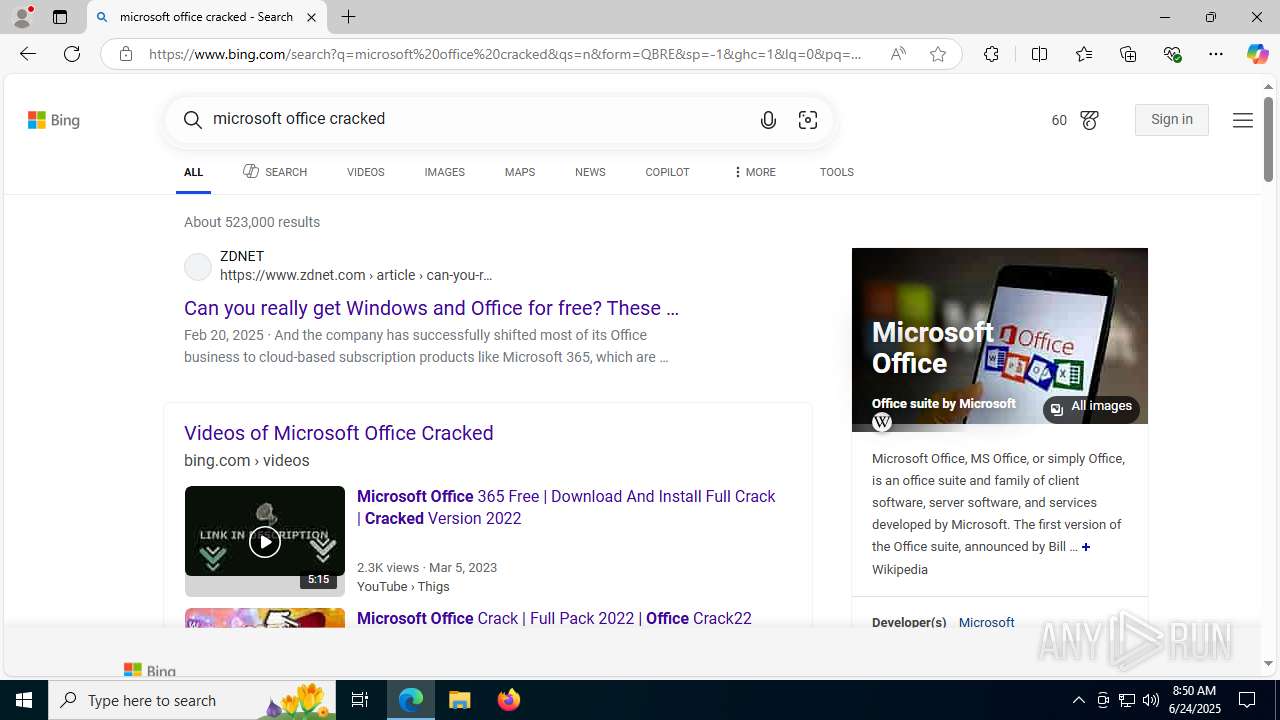Switch to the COPILOT tab
This screenshot has height=720, width=1280.
[x=667, y=172]
